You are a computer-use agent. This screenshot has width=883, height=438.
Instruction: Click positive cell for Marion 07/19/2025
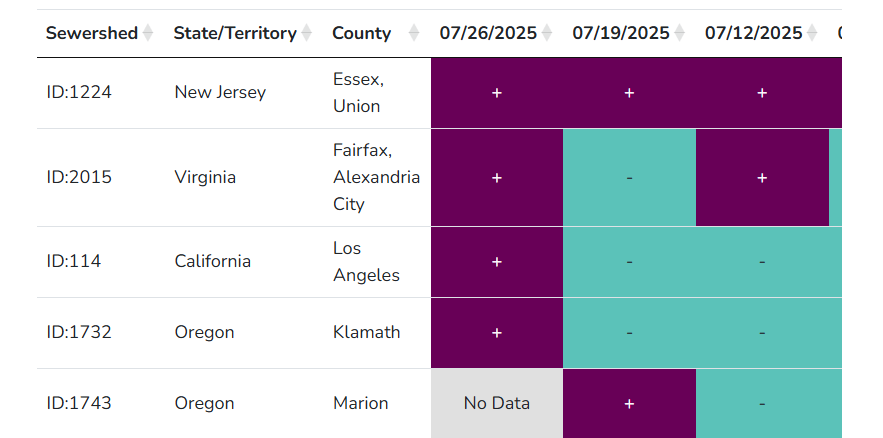pyautogui.click(x=630, y=403)
